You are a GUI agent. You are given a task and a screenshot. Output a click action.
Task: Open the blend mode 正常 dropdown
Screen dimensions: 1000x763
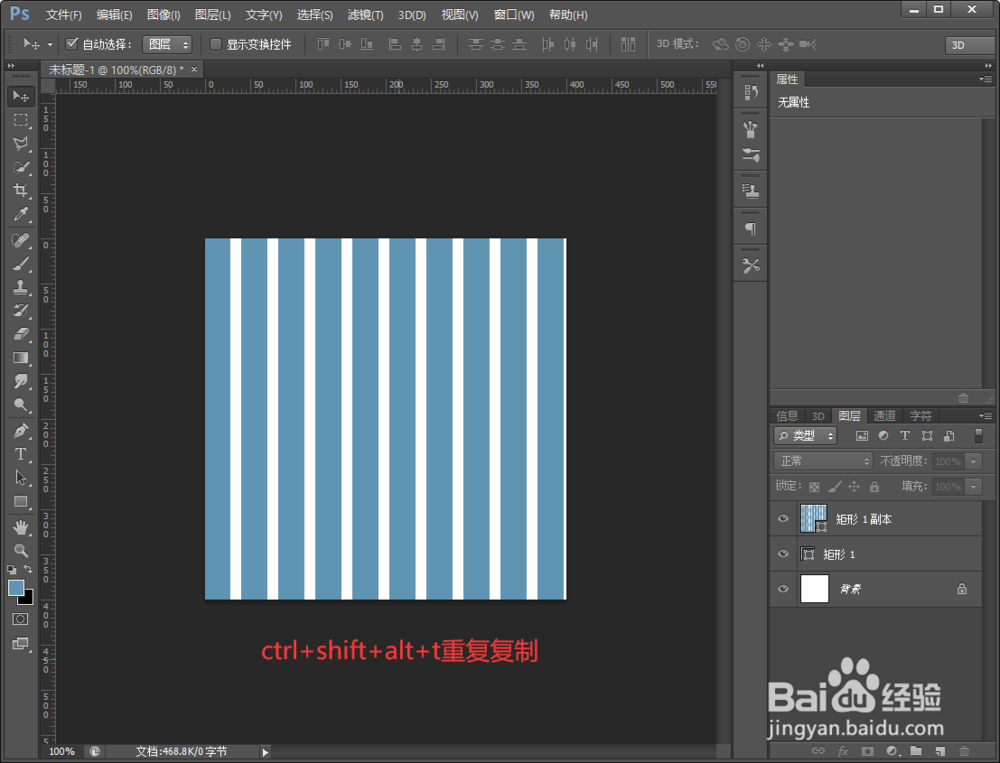click(x=823, y=461)
